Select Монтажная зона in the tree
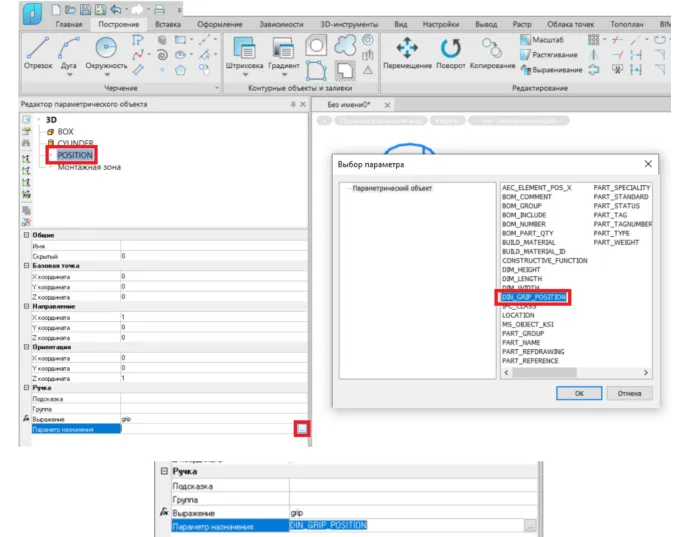The height and width of the screenshot is (537, 688). [x=89, y=167]
